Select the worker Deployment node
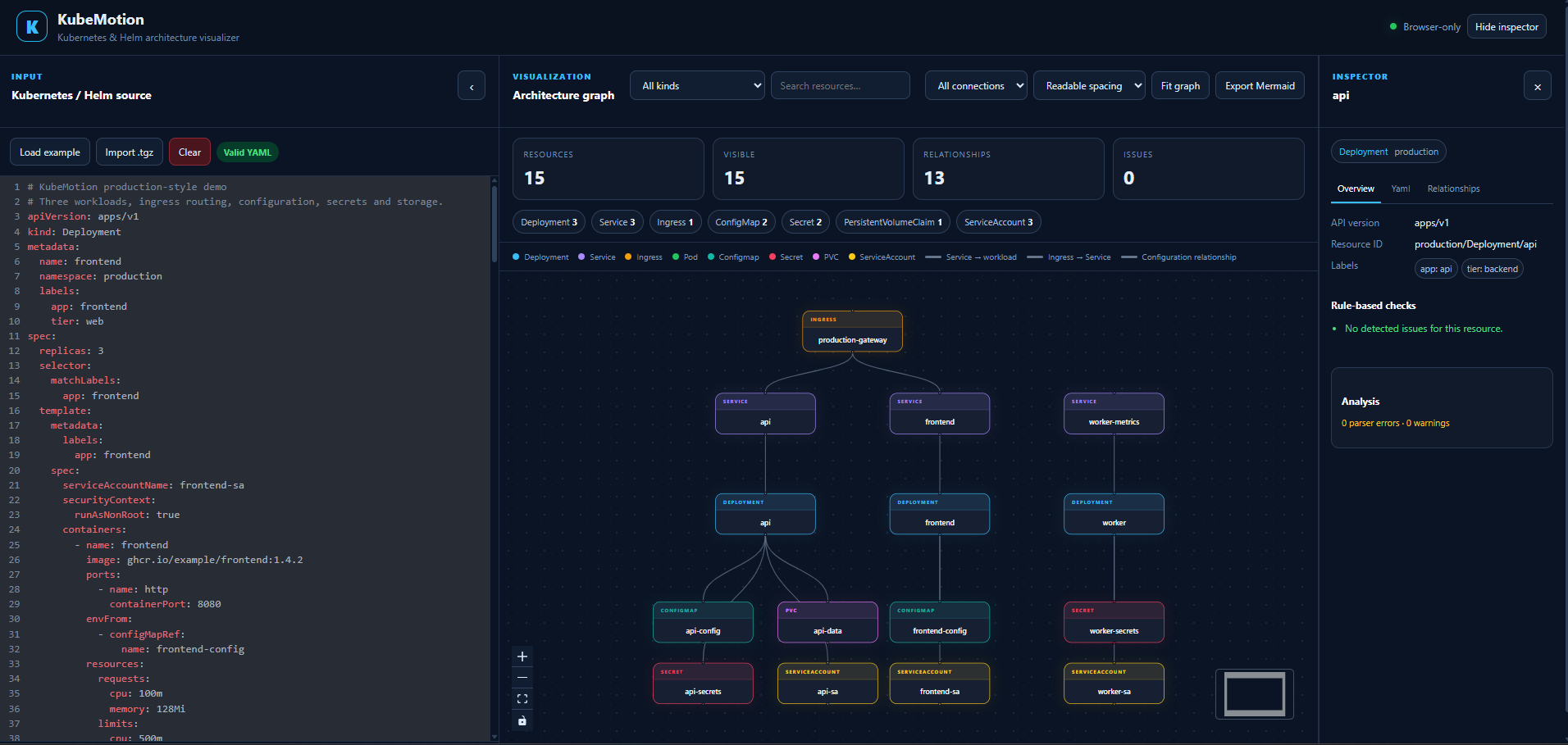1568x745 pixels. tap(1114, 514)
